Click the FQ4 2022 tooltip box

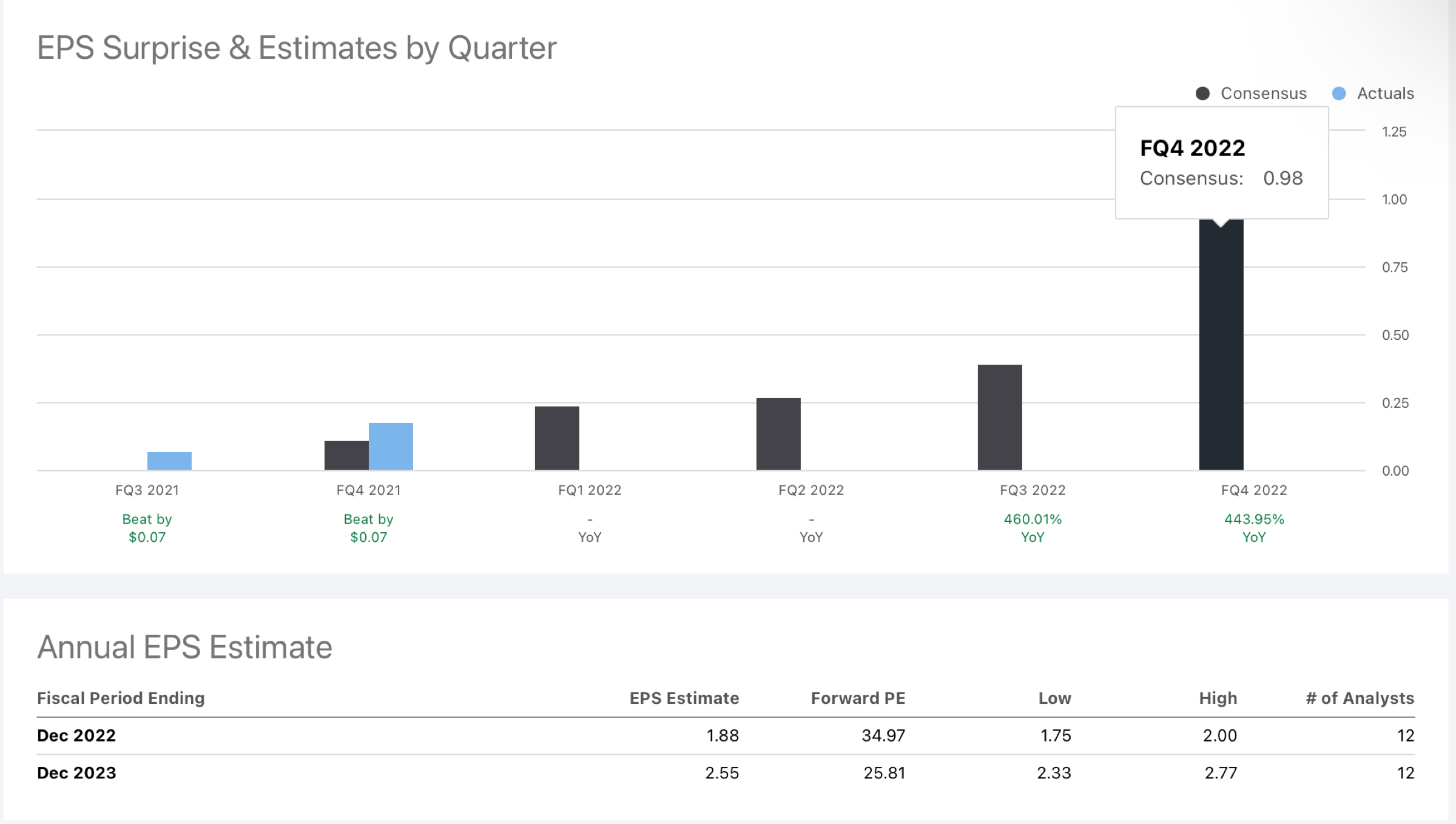[x=1221, y=163]
